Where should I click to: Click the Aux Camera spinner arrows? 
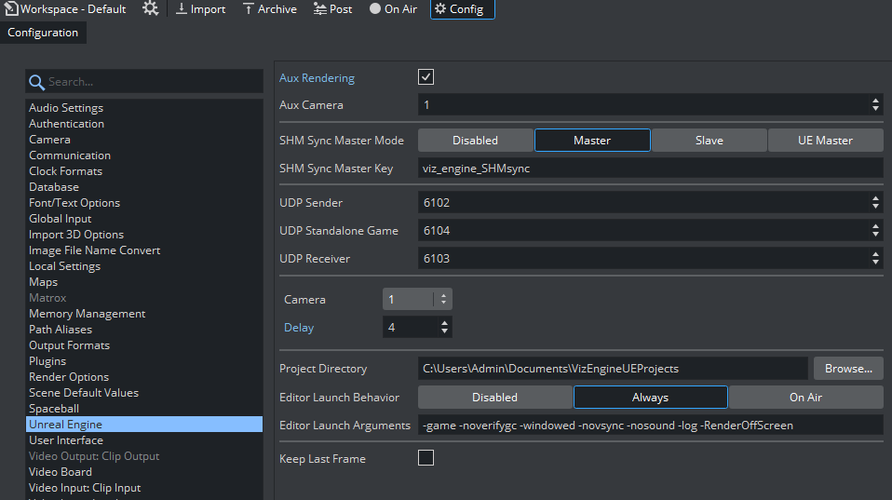(x=876, y=105)
